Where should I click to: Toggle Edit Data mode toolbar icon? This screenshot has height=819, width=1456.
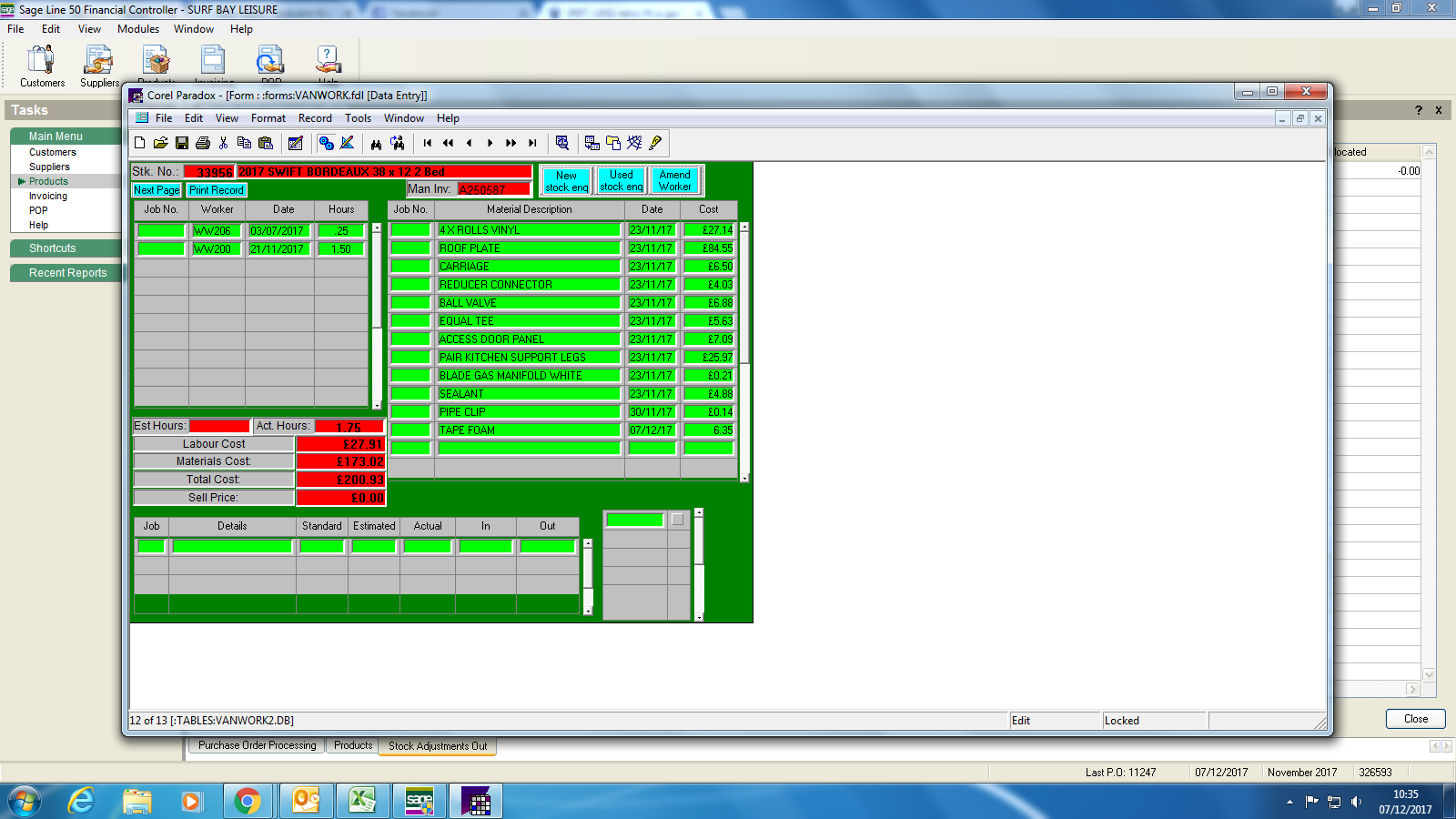295,143
